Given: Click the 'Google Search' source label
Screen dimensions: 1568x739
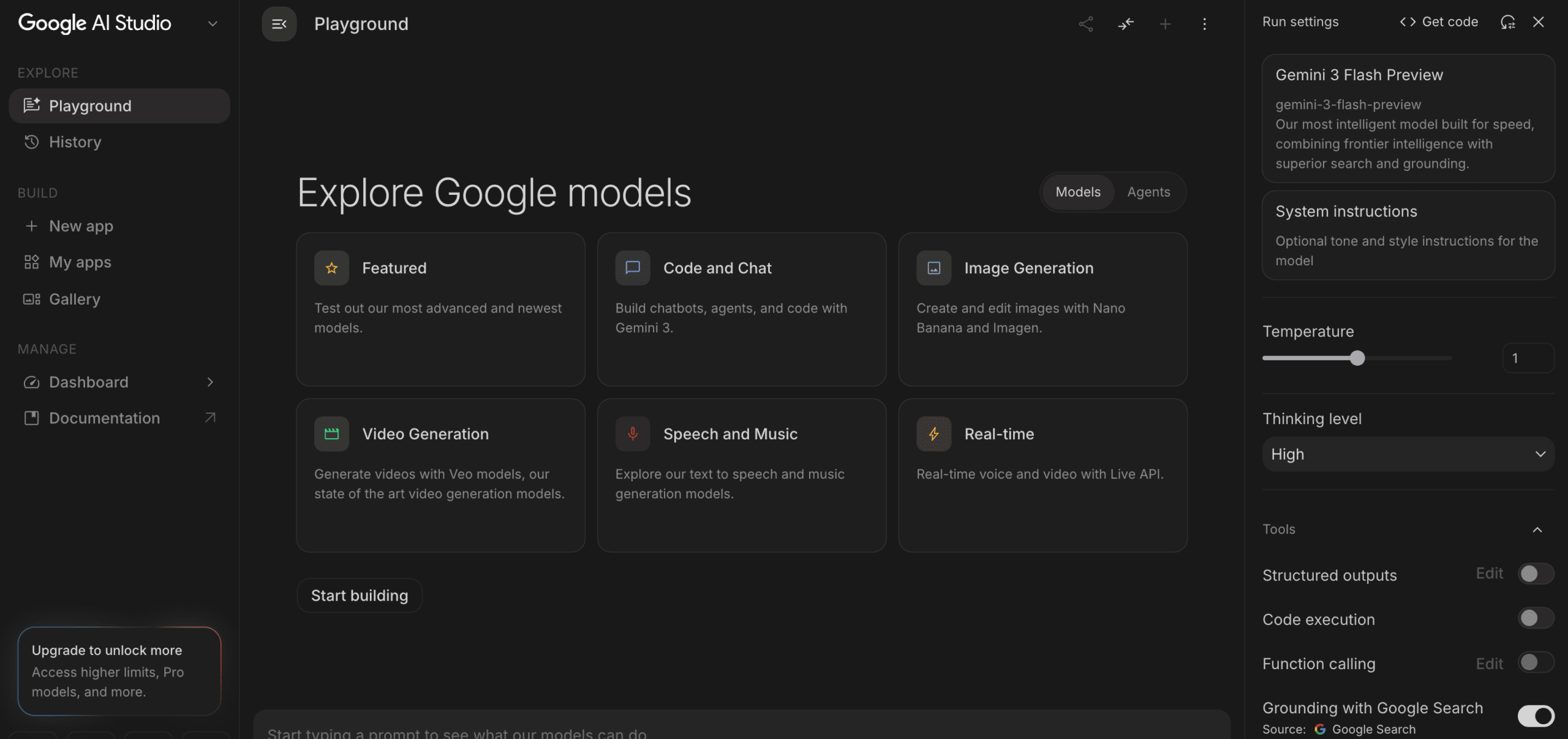Looking at the screenshot, I should point(1374,729).
